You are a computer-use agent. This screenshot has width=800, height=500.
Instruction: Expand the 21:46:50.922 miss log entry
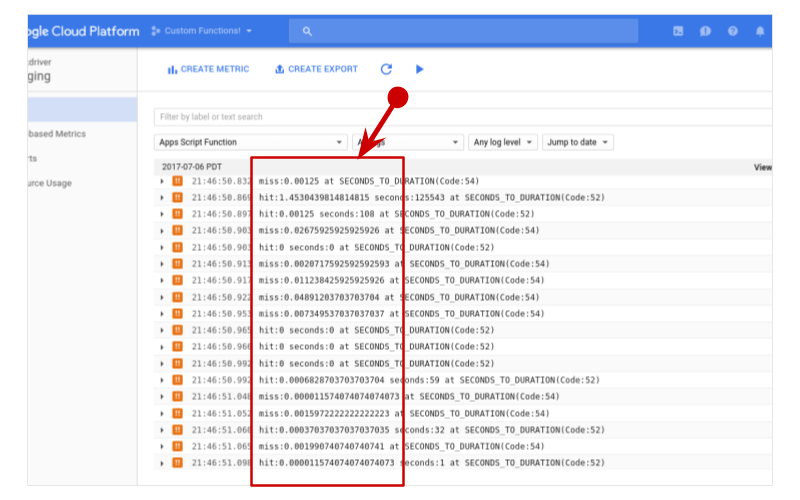(162, 297)
